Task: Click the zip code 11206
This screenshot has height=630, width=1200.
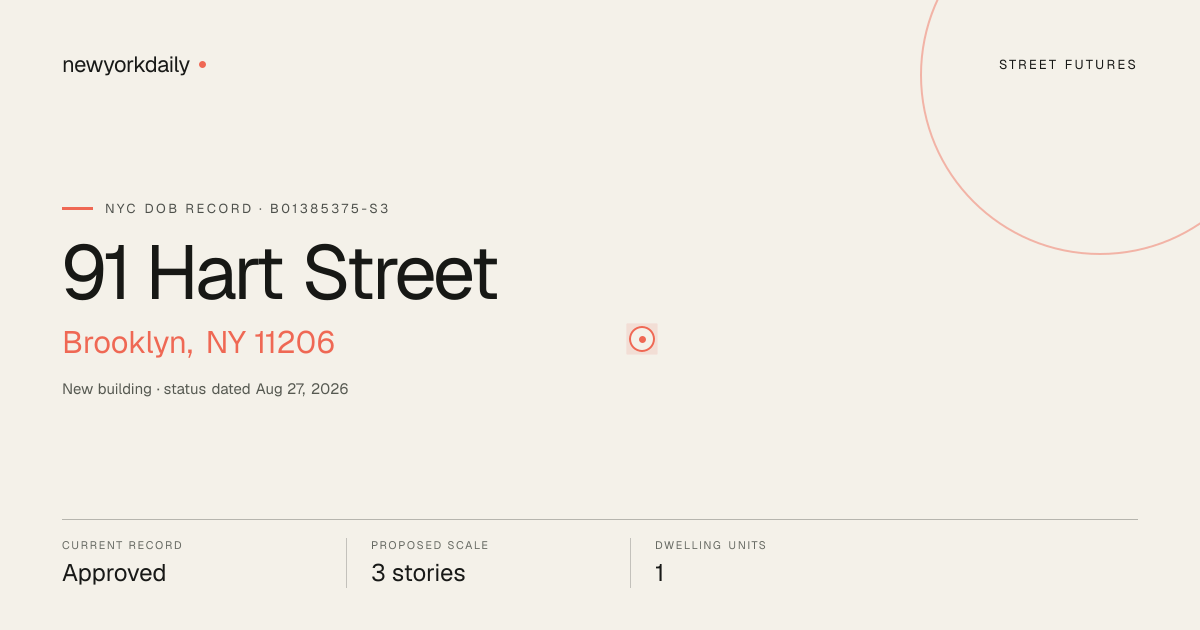Action: 294,342
